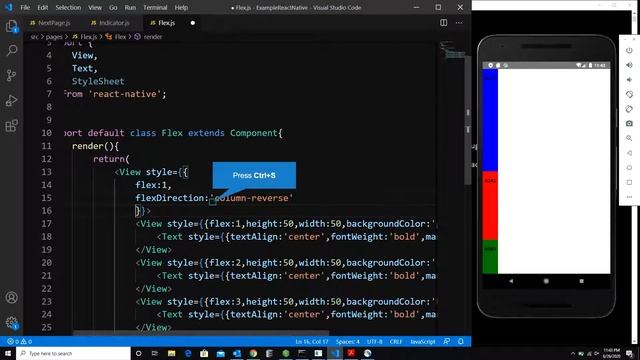Open the Edit menu
Viewport: 640px width, 360px height.
click(x=42, y=7)
